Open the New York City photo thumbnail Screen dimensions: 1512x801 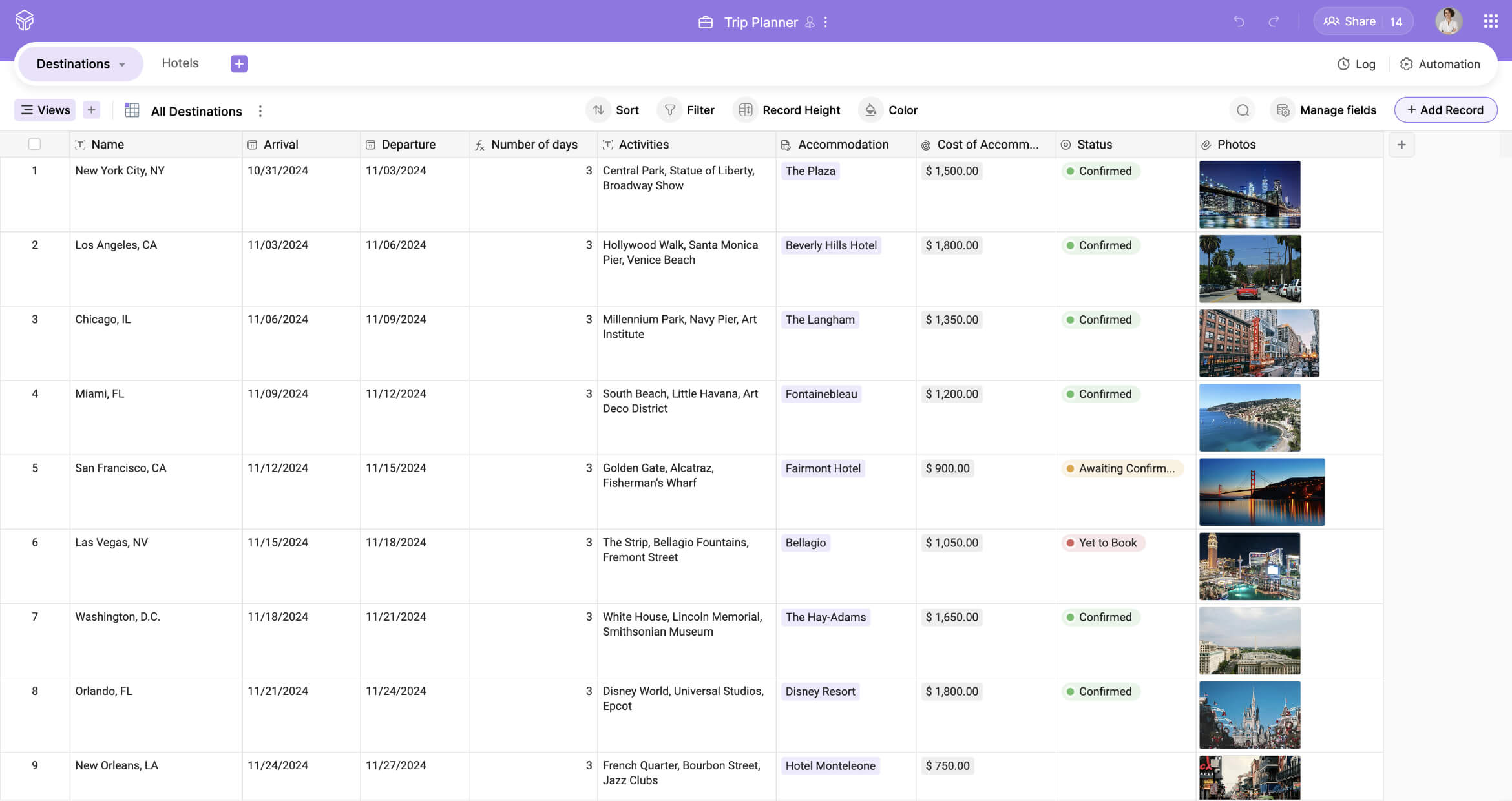1249,194
